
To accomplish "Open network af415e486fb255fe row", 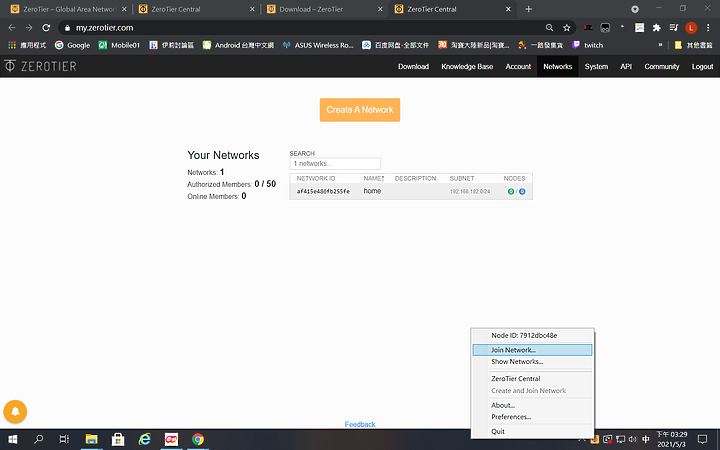I will [x=411, y=191].
